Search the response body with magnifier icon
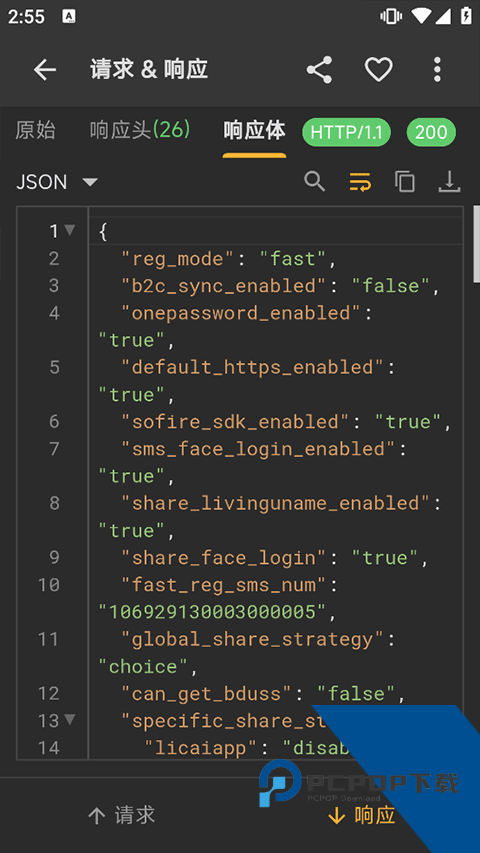Image resolution: width=480 pixels, height=853 pixels. [x=315, y=181]
